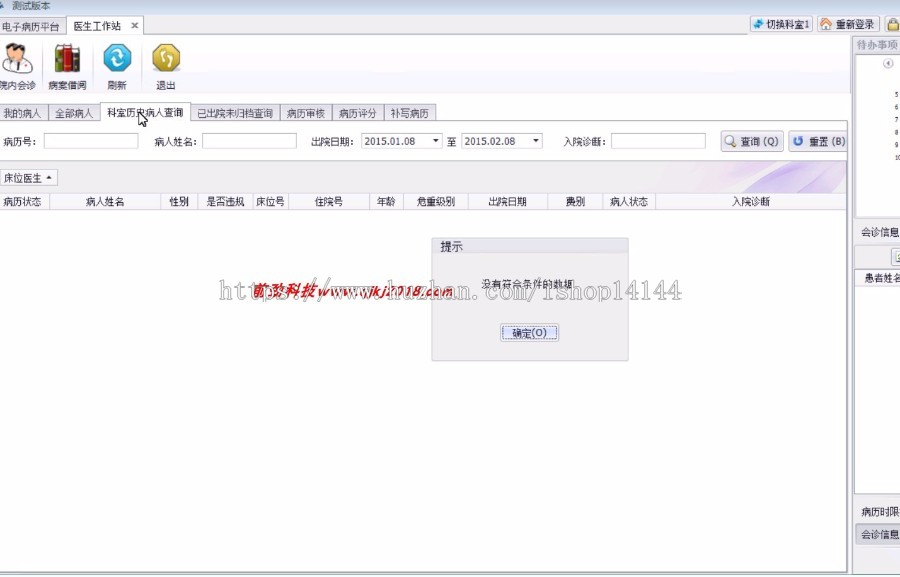This screenshot has height=577, width=900.
Task: Focus the 病人姓名 input field
Action: (x=249, y=142)
